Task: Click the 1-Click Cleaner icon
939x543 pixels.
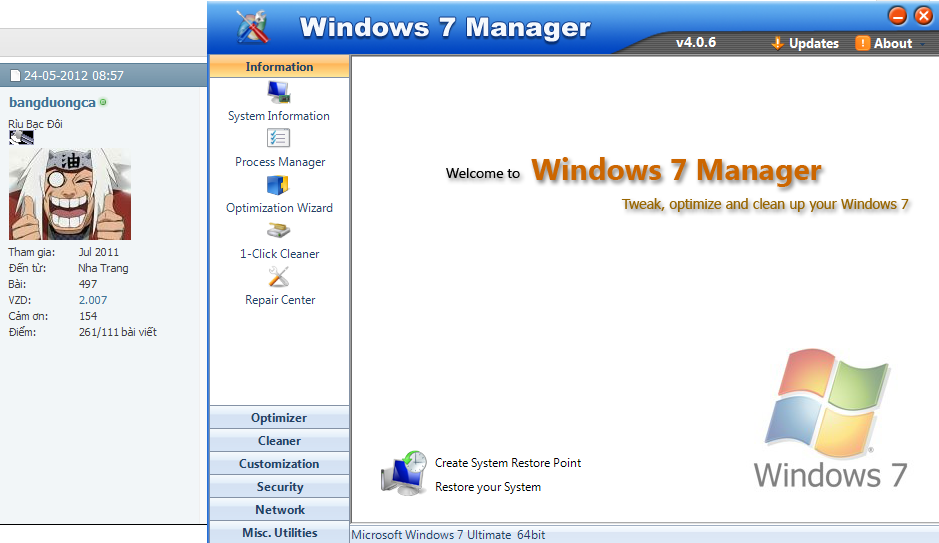Action: pos(279,231)
